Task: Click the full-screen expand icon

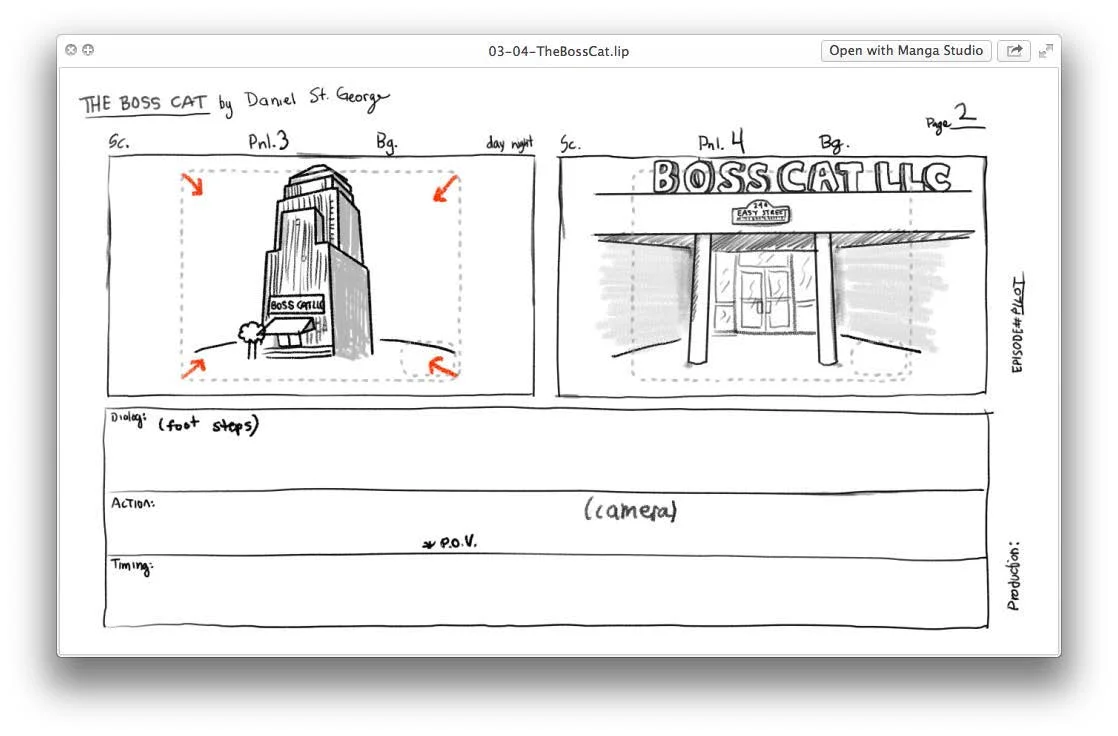Action: (1045, 50)
